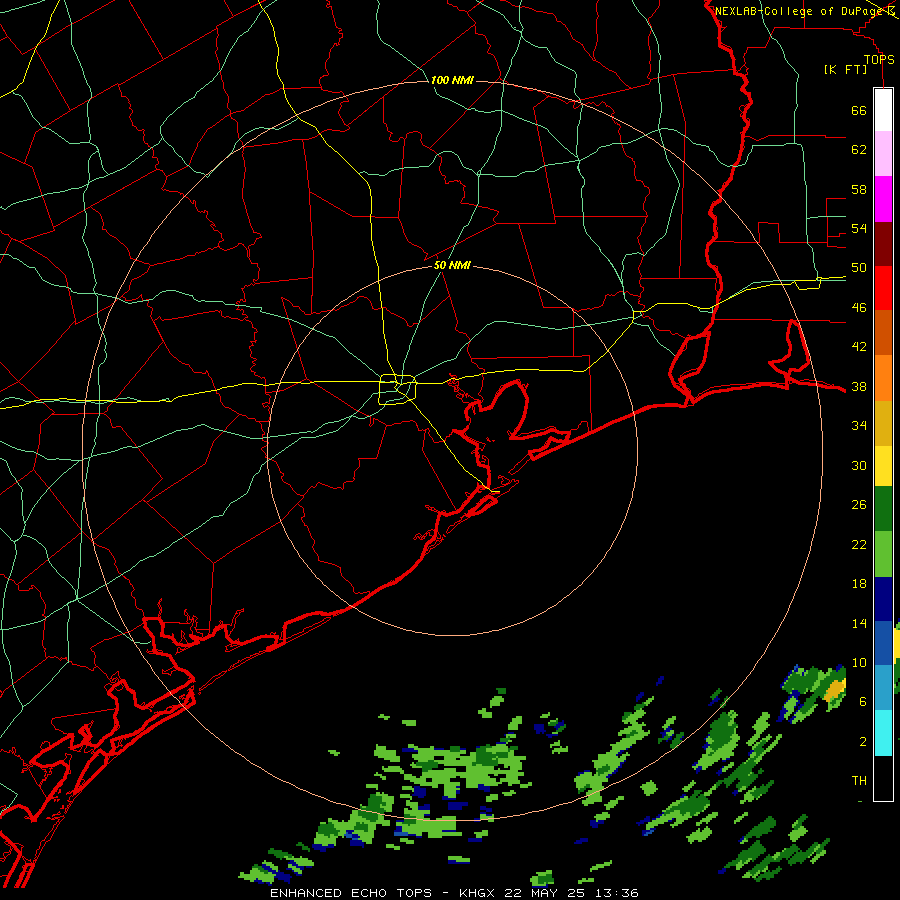Click the dark red (maroon) legend swatch
900x900 pixels.
coord(883,244)
